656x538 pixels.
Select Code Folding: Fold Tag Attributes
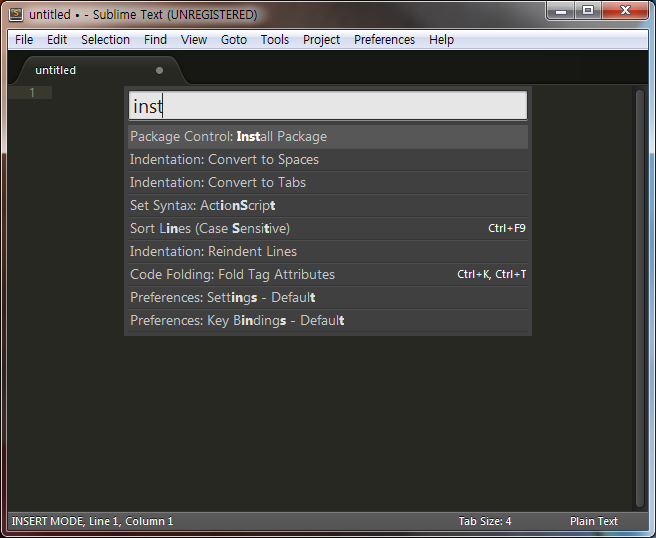click(x=328, y=274)
